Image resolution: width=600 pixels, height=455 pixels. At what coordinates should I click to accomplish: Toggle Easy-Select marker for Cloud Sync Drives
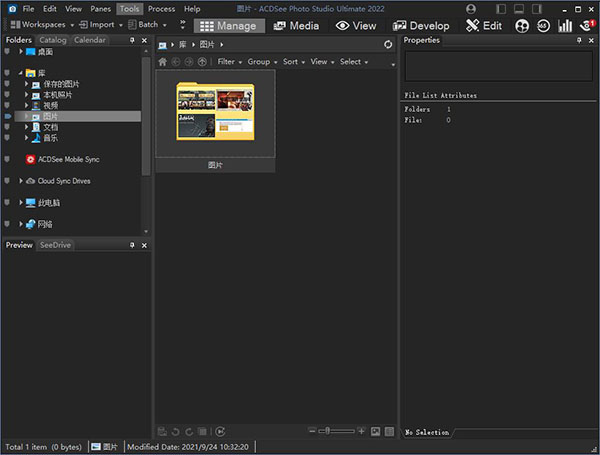tap(8, 181)
